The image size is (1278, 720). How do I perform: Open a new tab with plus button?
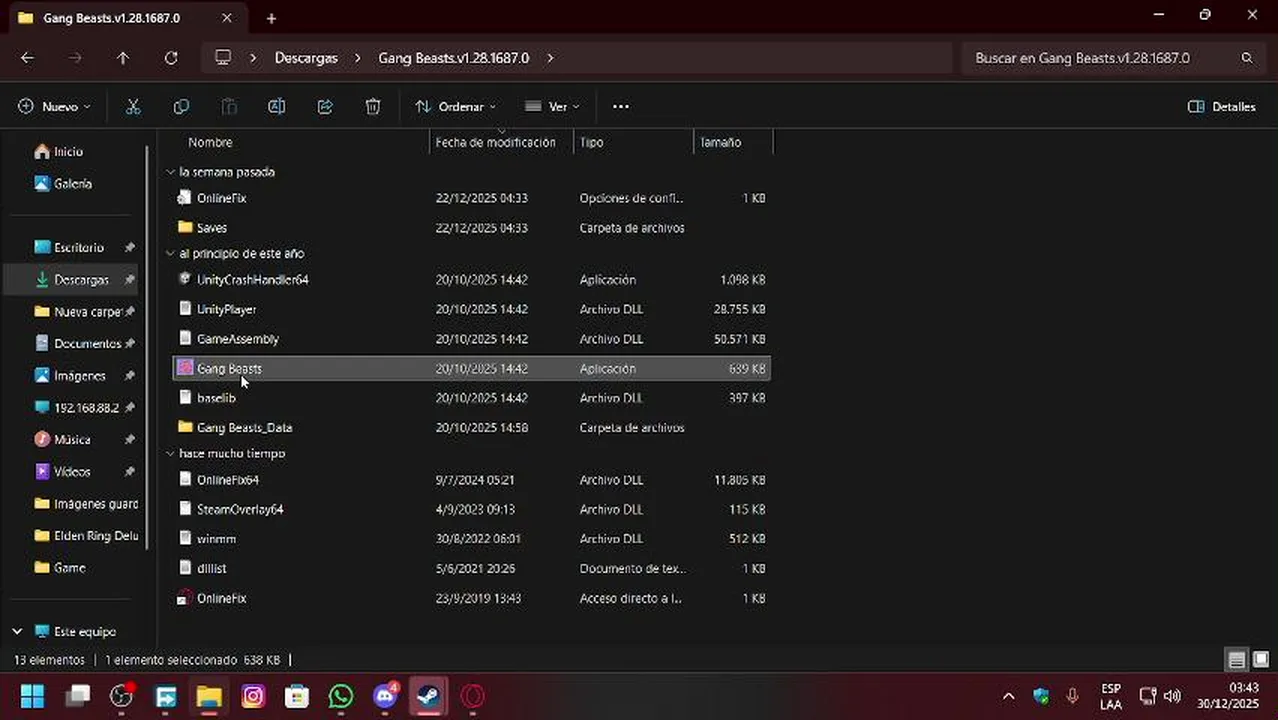pyautogui.click(x=271, y=18)
